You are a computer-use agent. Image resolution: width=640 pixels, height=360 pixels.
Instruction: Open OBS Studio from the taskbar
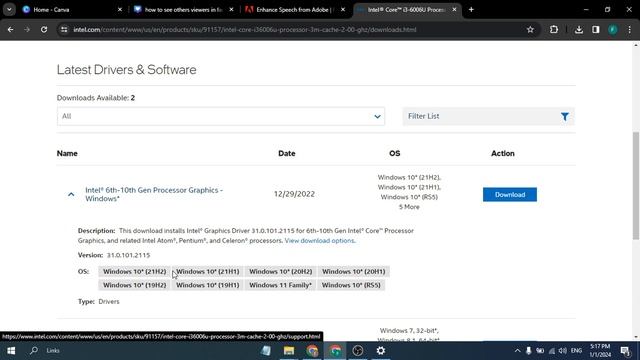(358, 351)
